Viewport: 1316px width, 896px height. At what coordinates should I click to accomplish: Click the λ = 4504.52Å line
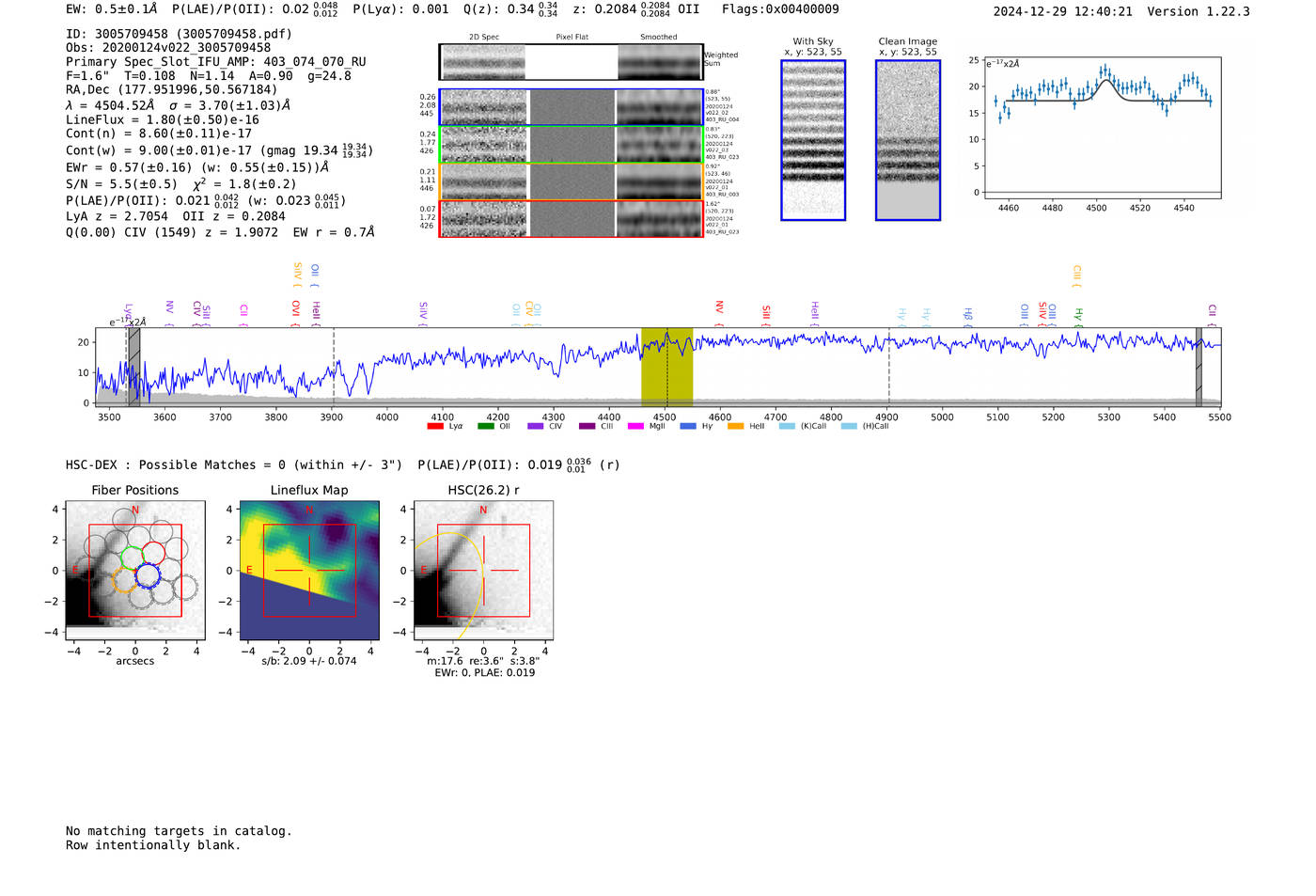pos(179,106)
